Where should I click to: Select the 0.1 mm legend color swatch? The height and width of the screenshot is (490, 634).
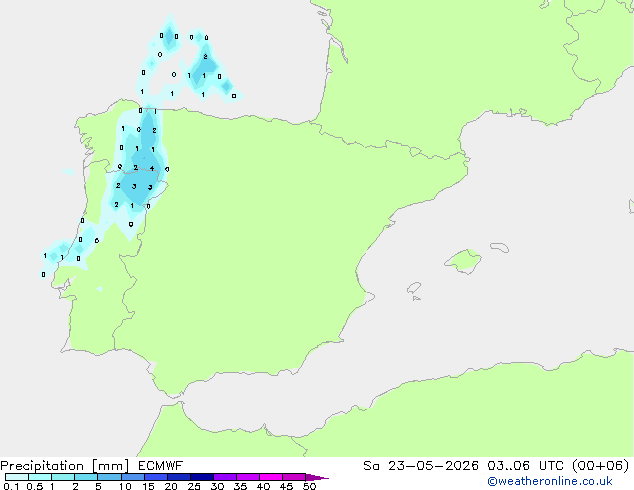[x=17, y=477]
